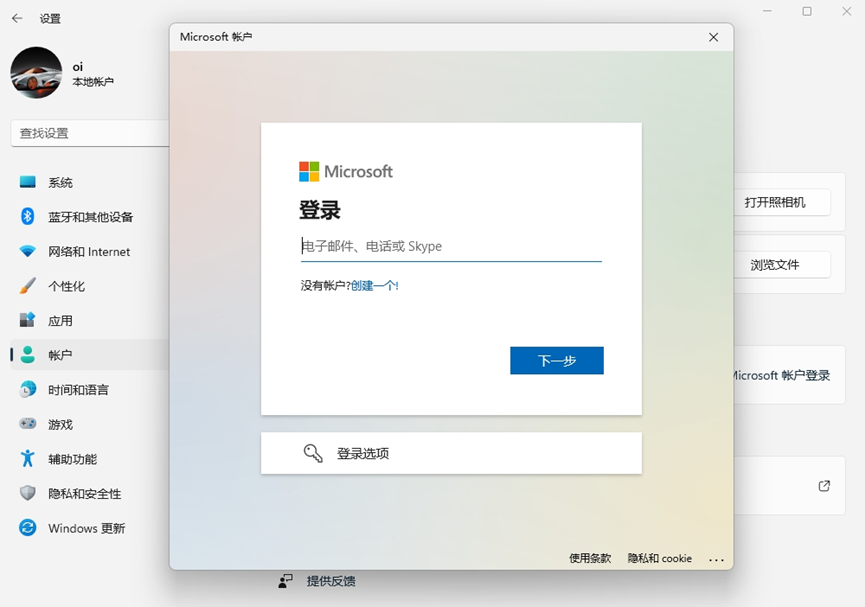
Task: Click the person icon beside 帐户
Action: point(28,355)
